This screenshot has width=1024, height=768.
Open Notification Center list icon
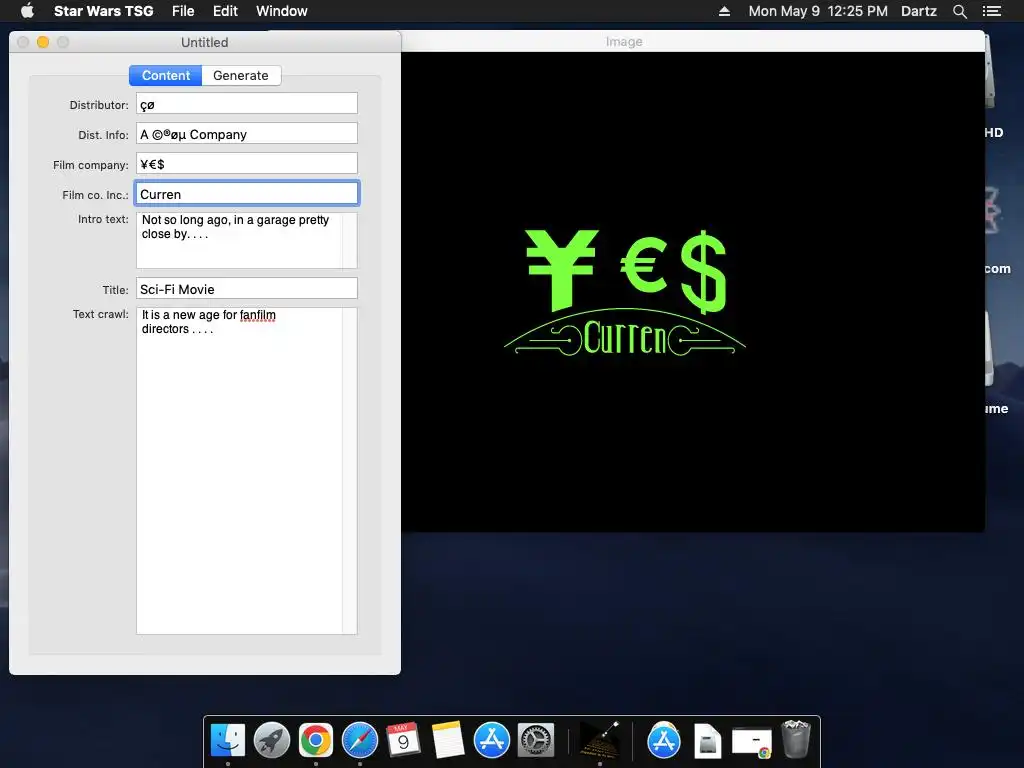pyautogui.click(x=991, y=11)
